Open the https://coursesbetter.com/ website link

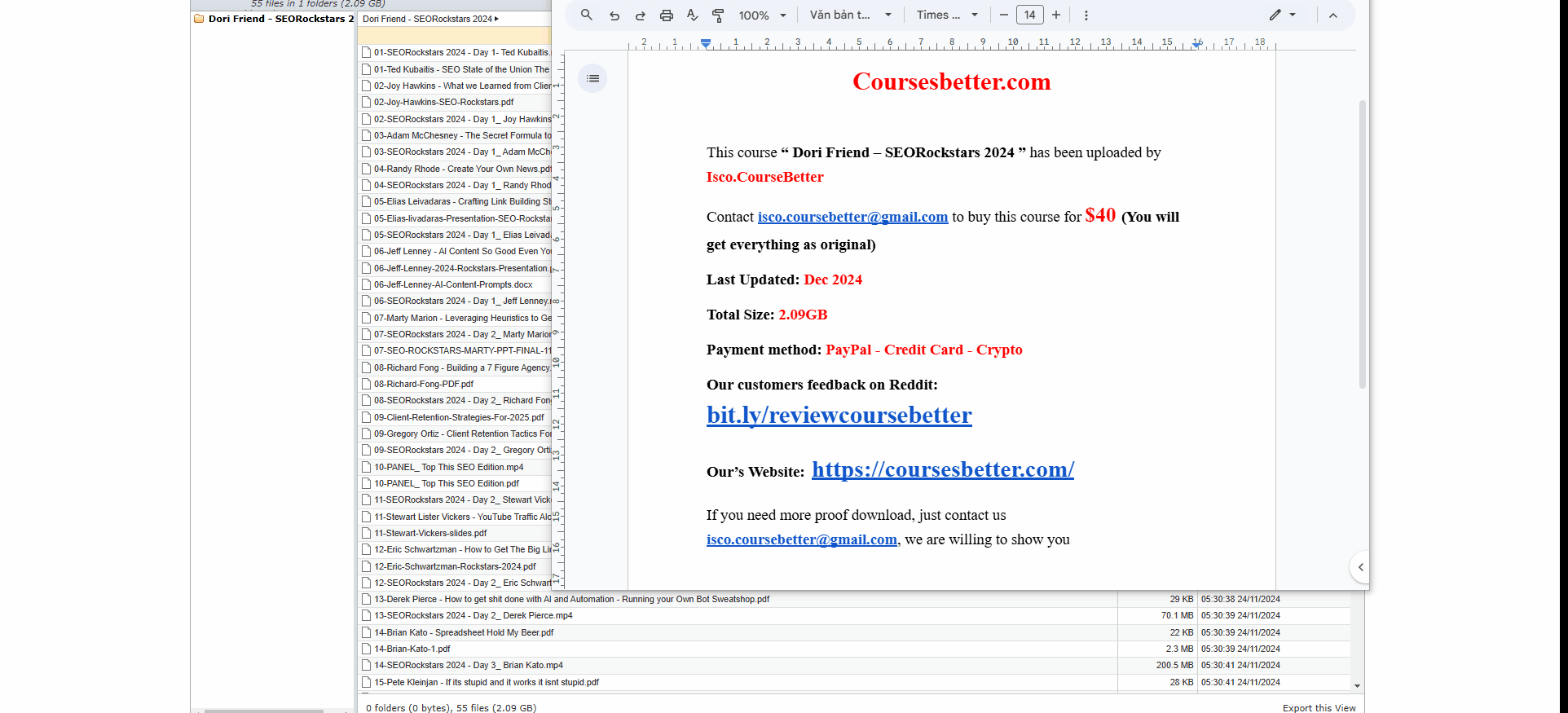click(x=943, y=469)
